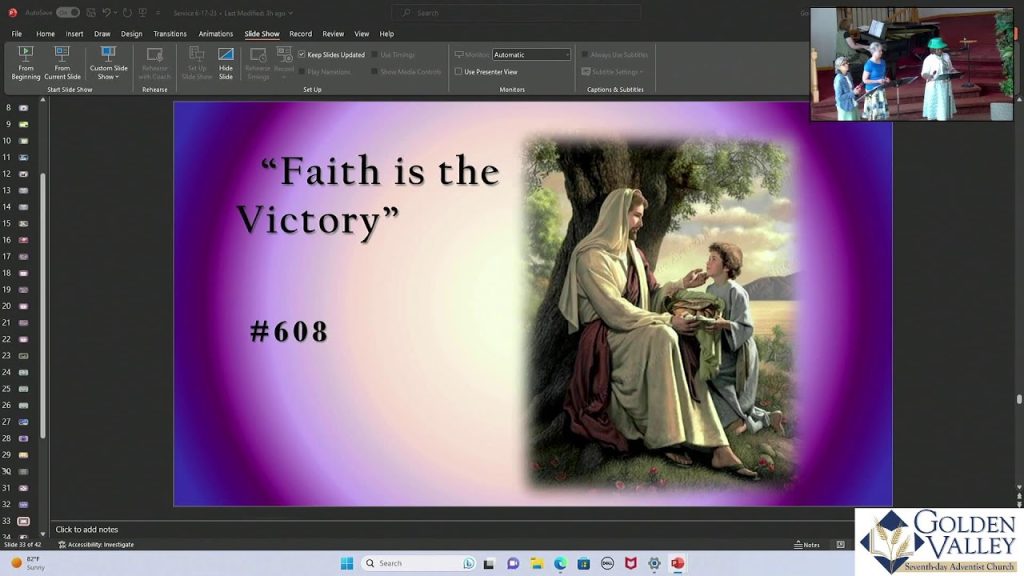Open File Explorer from taskbar
Viewport: 1024px width, 576px height.
coord(537,563)
